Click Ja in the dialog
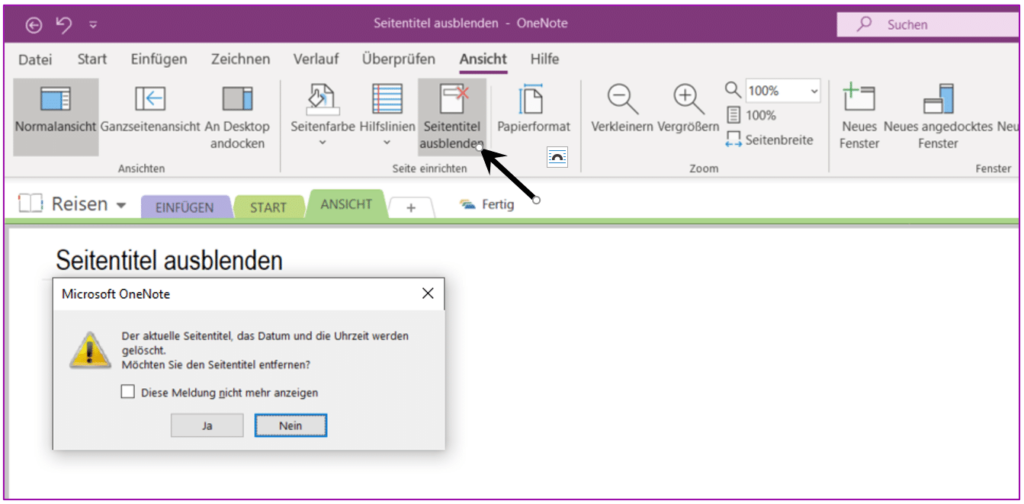This screenshot has height=504, width=1024. [207, 426]
